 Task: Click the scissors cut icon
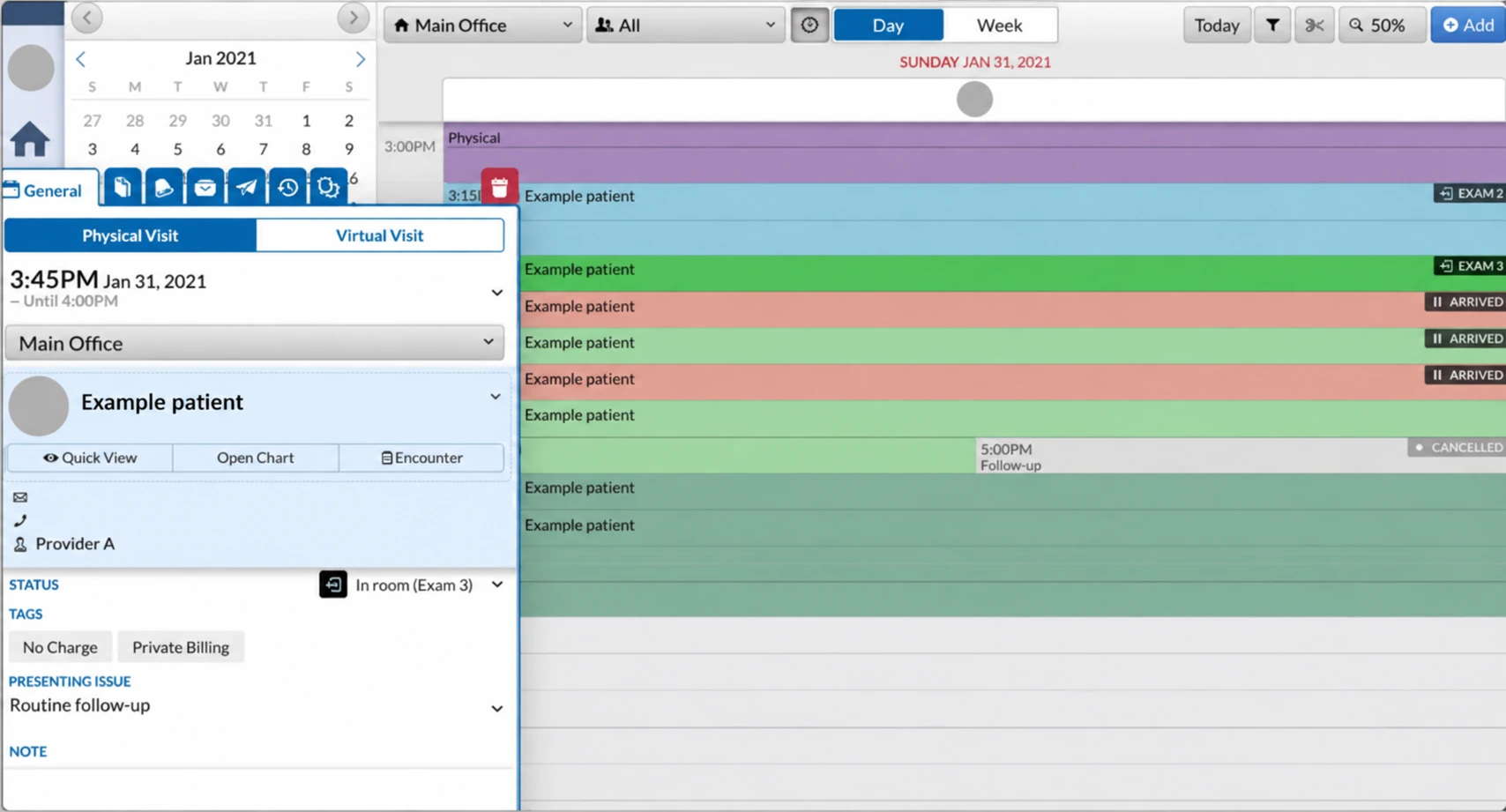1314,25
